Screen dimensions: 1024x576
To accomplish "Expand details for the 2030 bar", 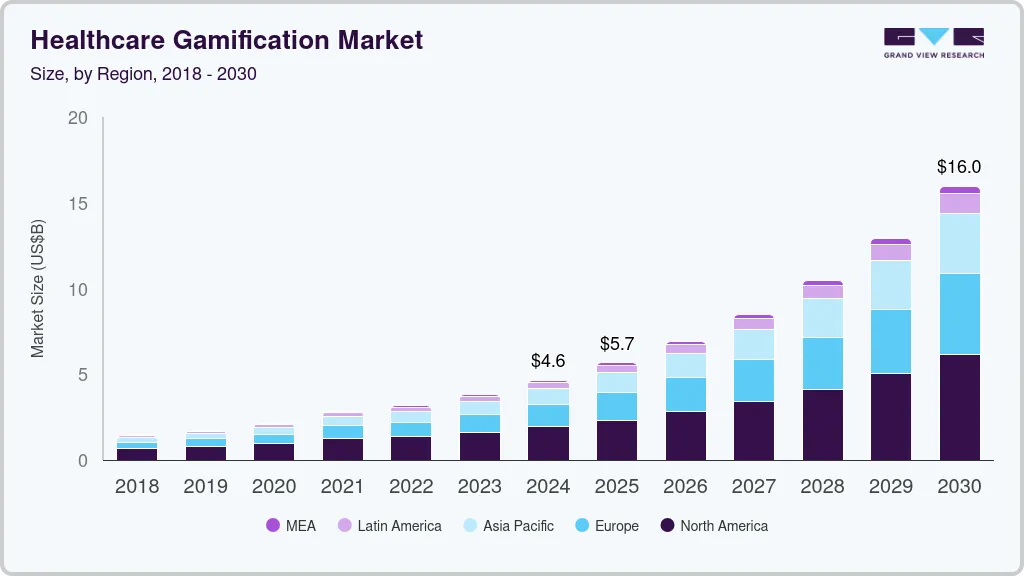I will [959, 320].
